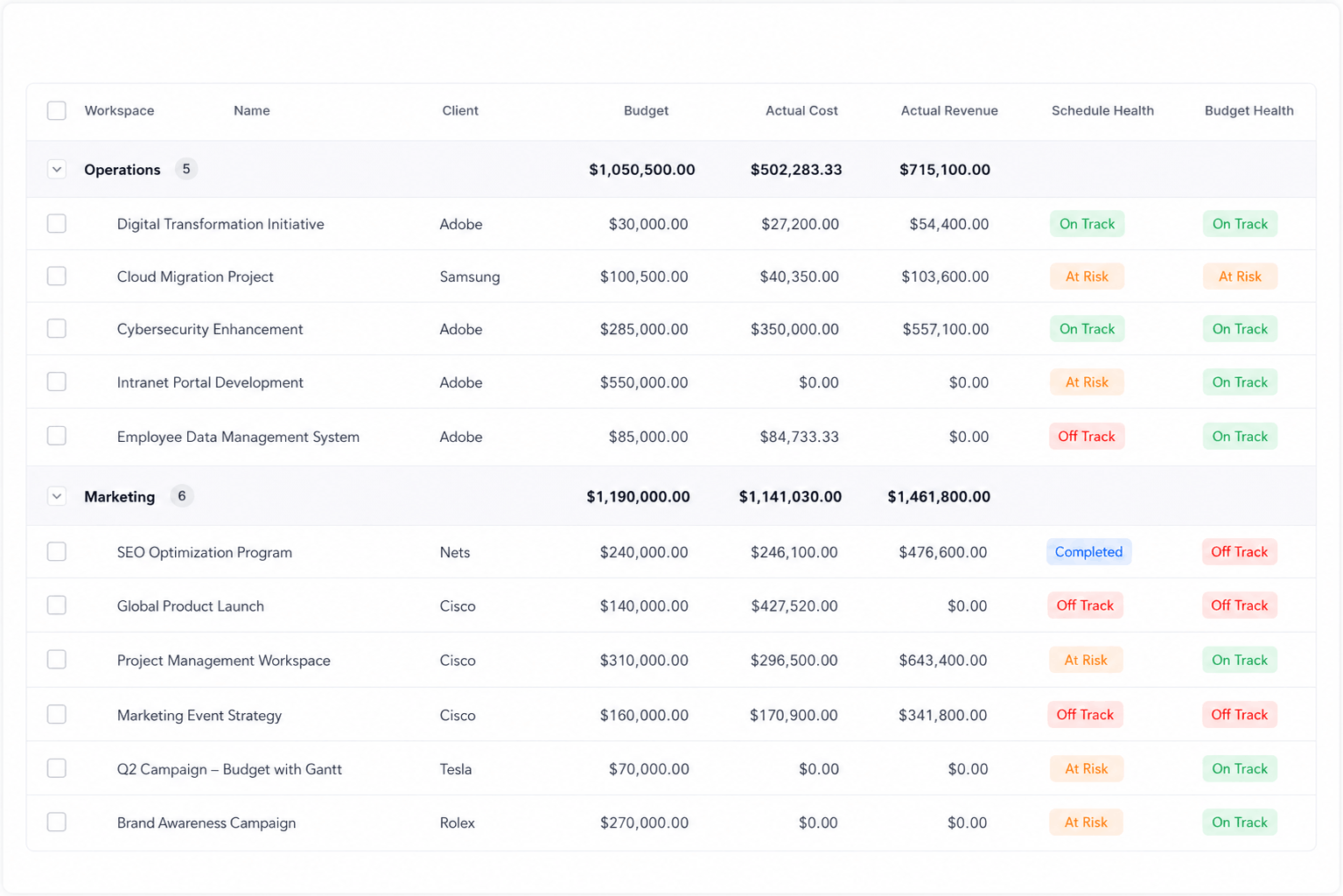This screenshot has height=896, width=1343.
Task: Click the Operations count badge 5
Action: (186, 169)
